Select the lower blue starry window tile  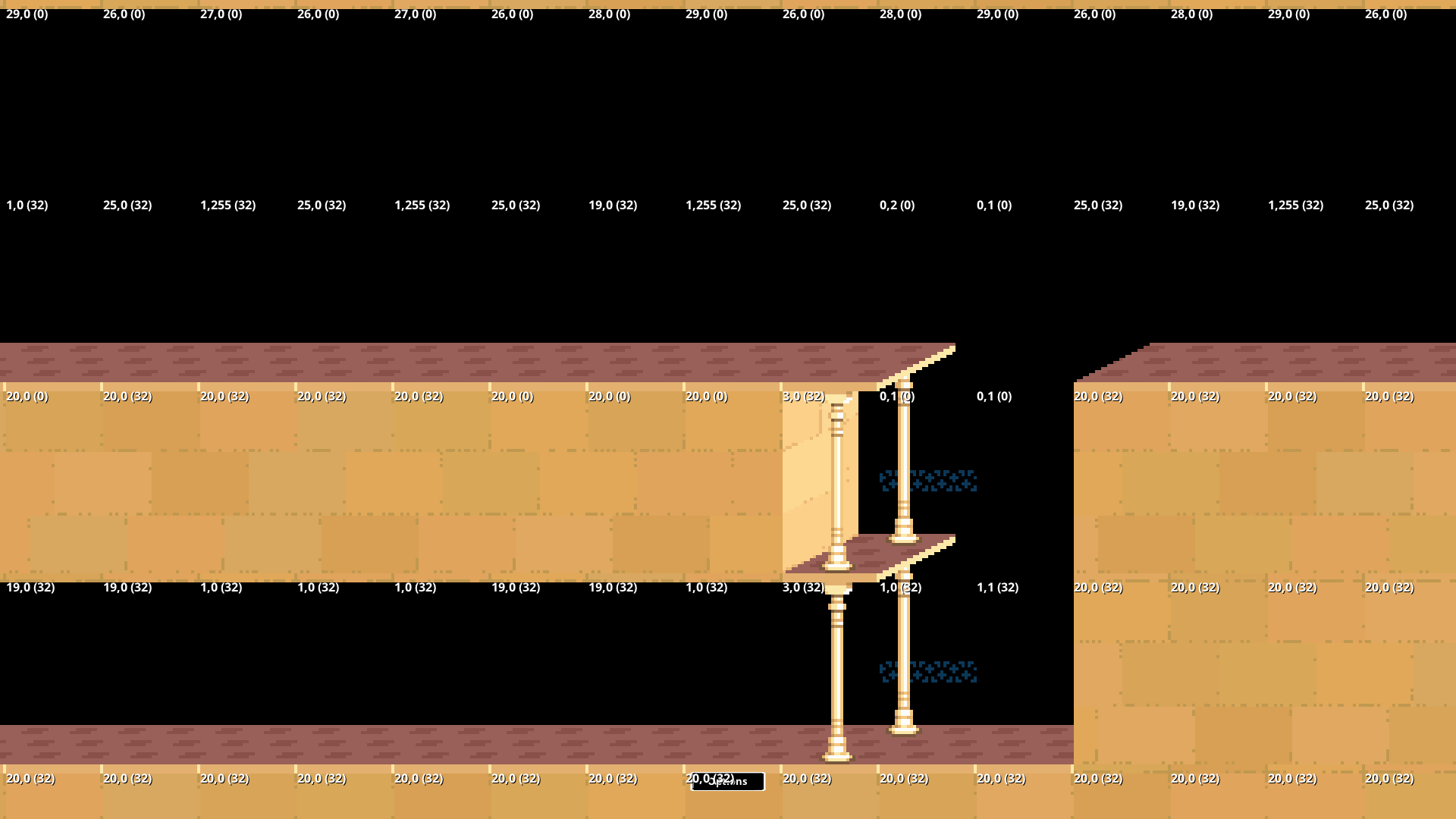(x=928, y=672)
